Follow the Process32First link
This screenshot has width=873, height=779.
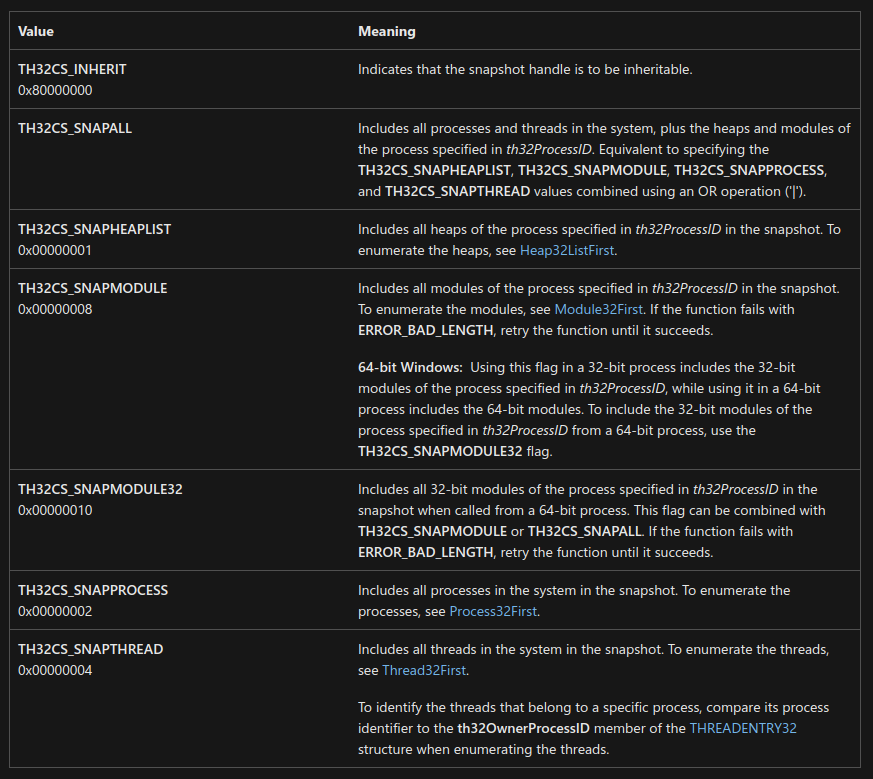pyautogui.click(x=494, y=611)
